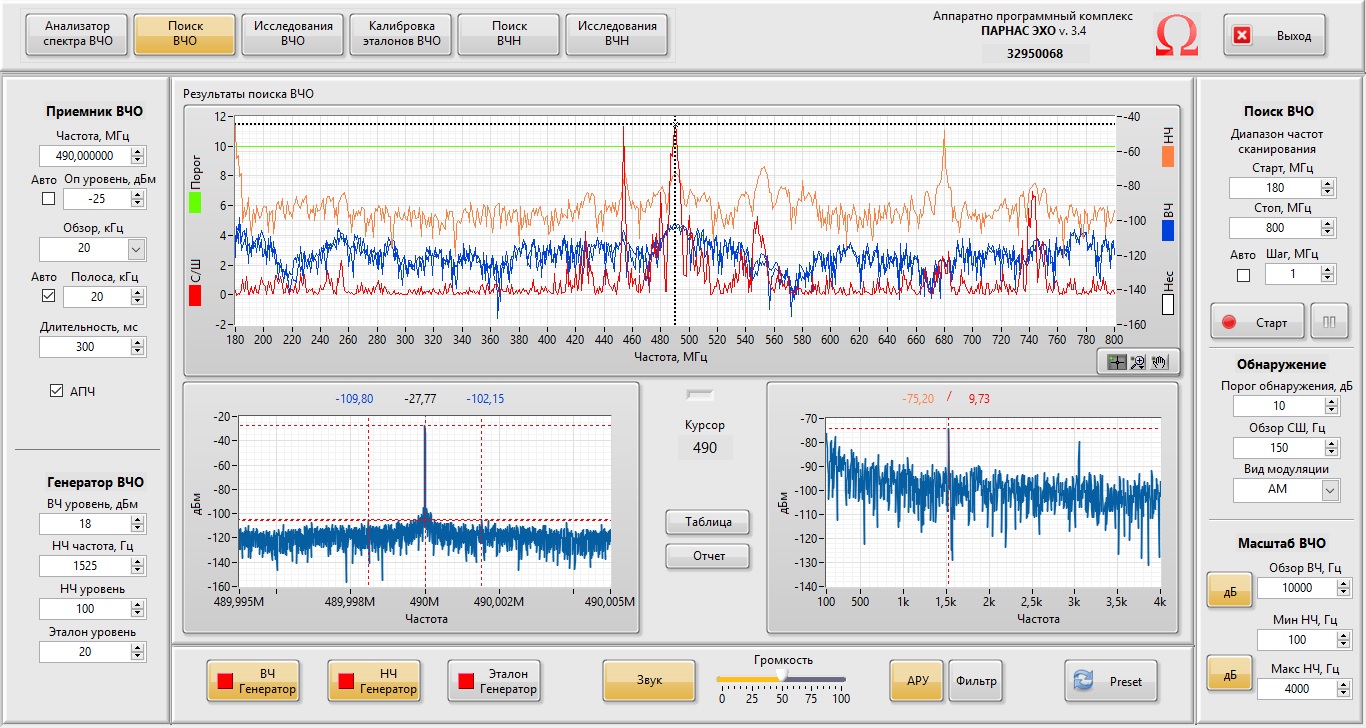Click the Макс НЧ, Гц input field
Image resolution: width=1366 pixels, height=728 pixels.
pos(1296,689)
